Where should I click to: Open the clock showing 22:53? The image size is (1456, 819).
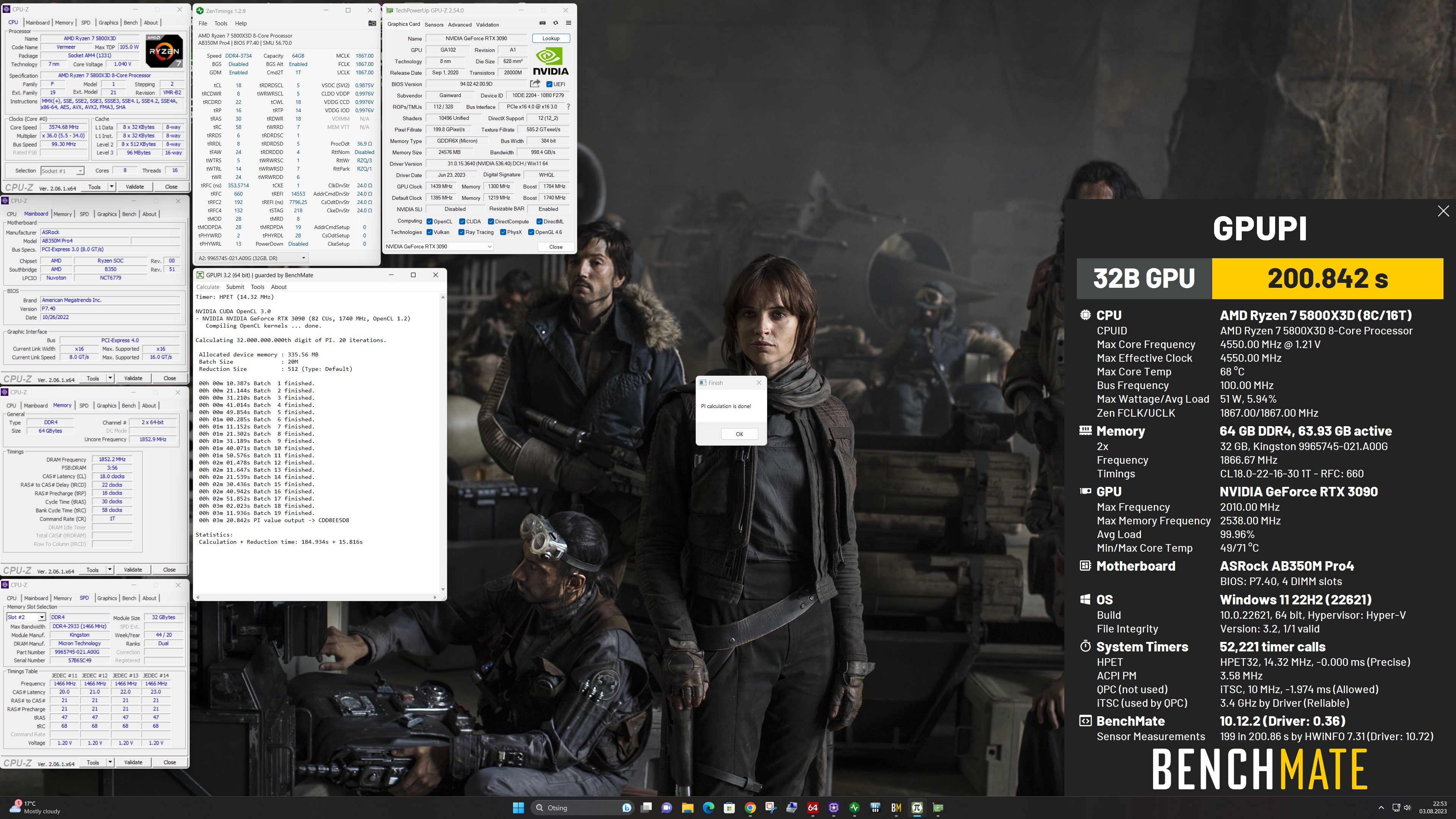coord(1432,807)
